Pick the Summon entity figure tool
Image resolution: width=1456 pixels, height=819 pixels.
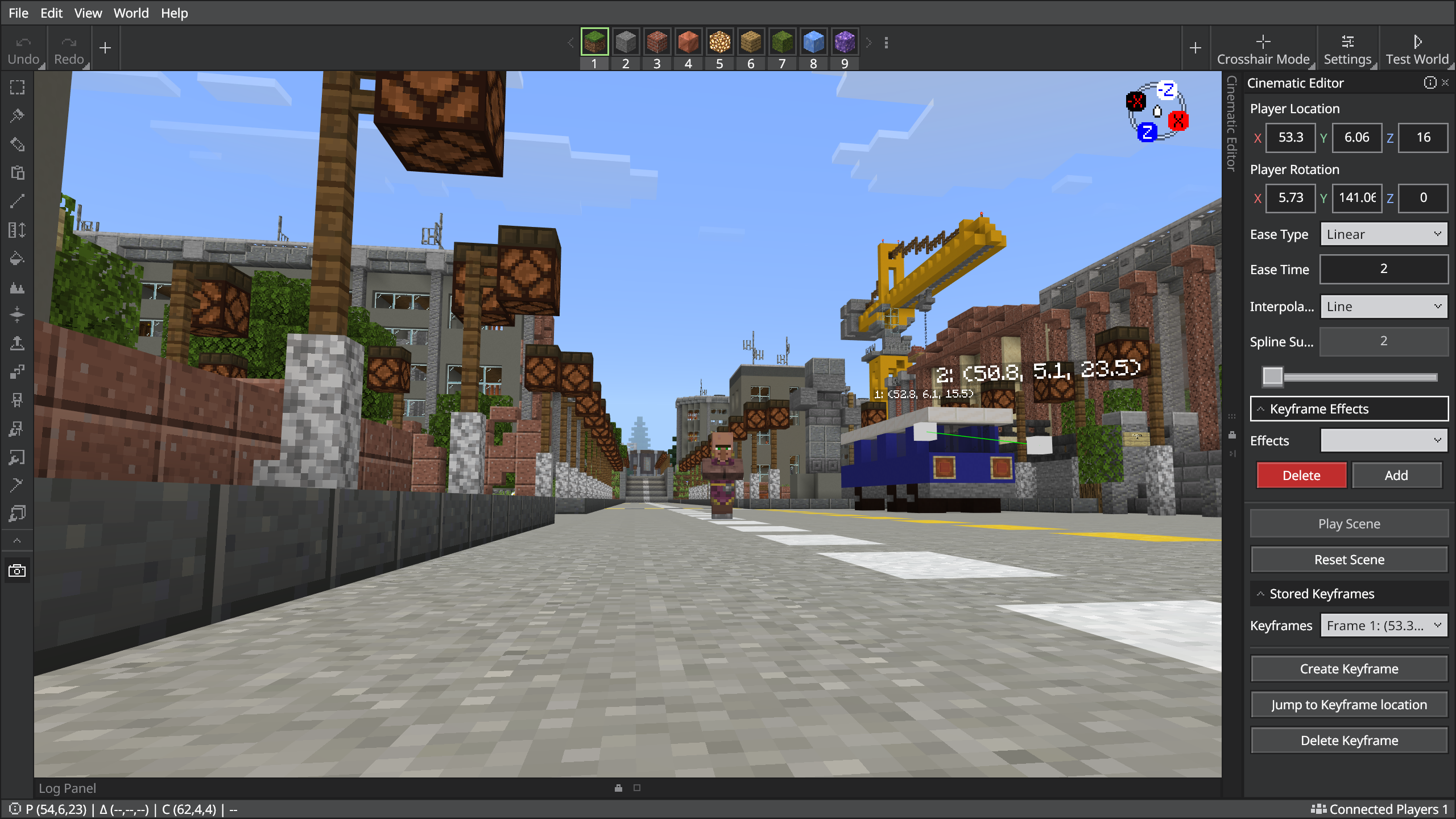click(x=17, y=400)
